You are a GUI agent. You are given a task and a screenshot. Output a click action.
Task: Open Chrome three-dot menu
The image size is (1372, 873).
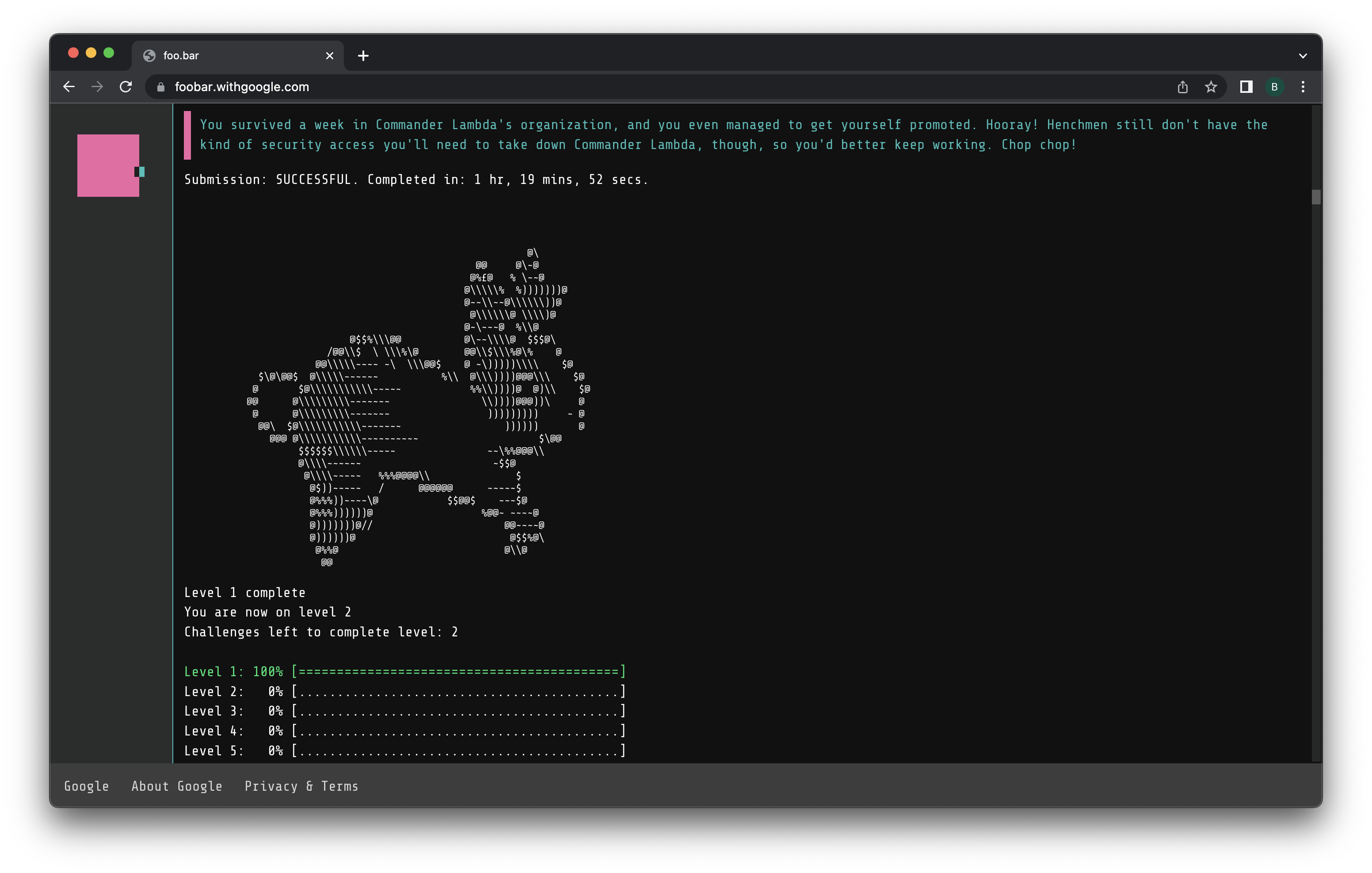(1303, 87)
